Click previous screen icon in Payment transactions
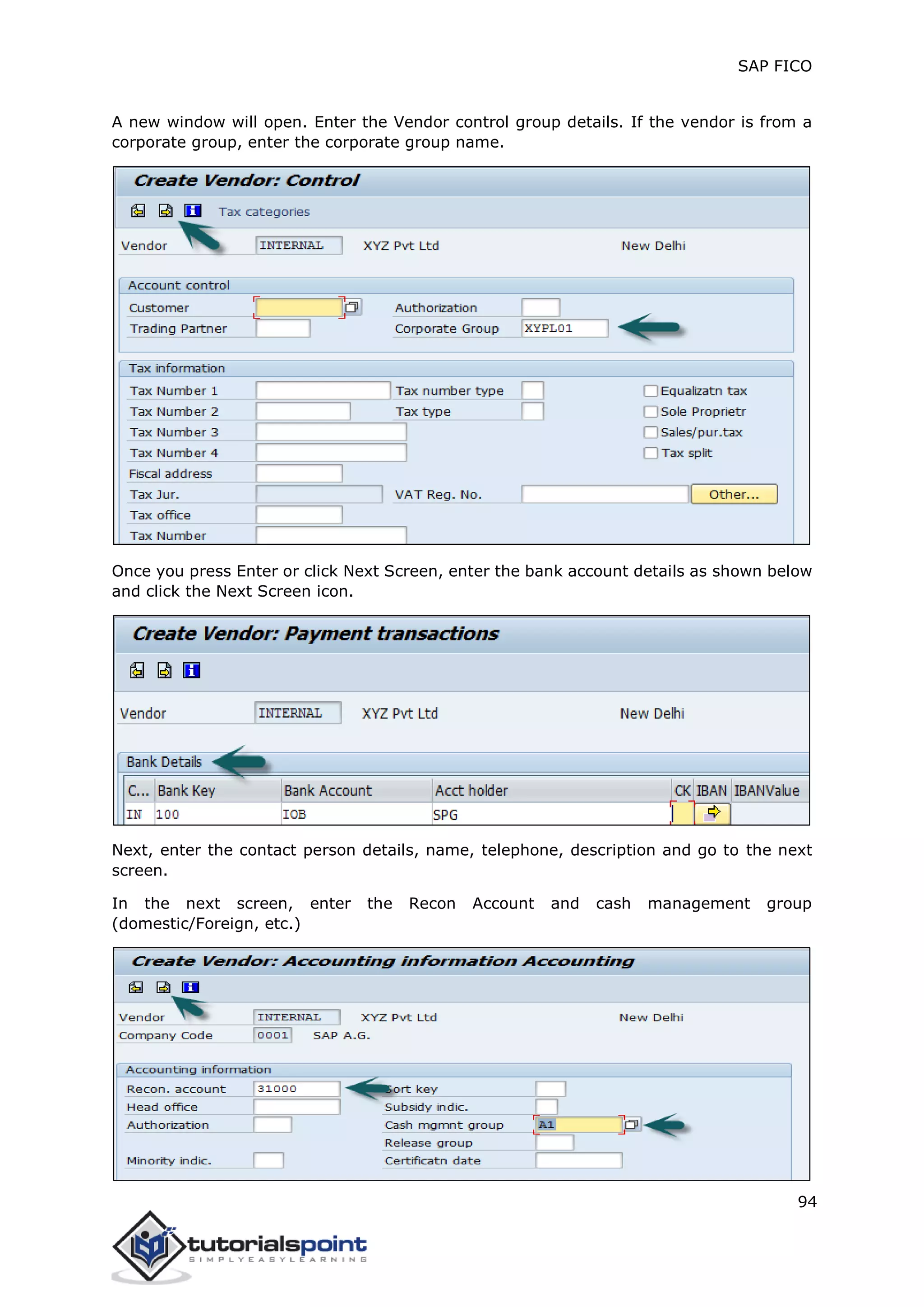 137,671
